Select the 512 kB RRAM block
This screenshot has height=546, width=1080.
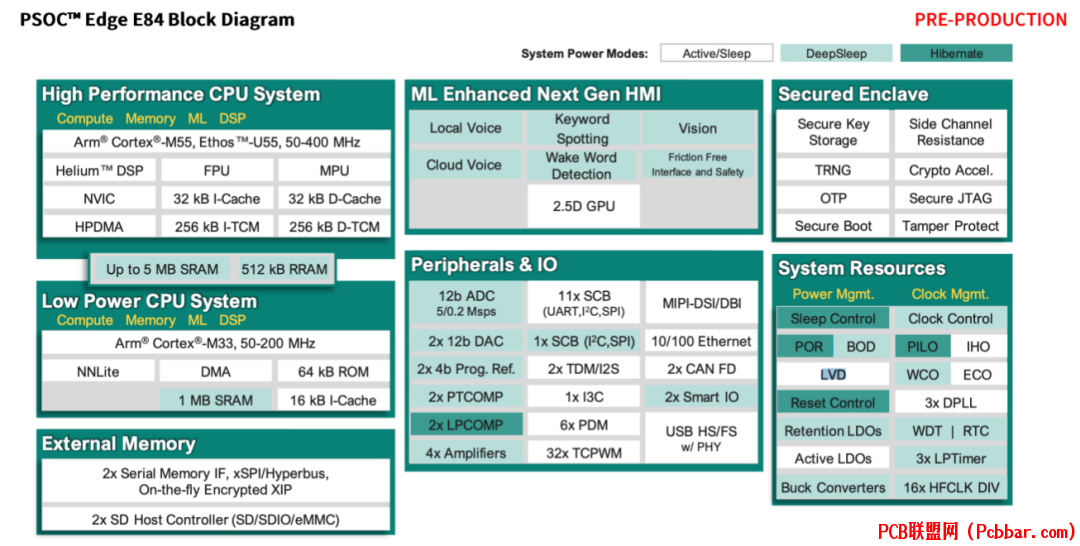tap(284, 269)
